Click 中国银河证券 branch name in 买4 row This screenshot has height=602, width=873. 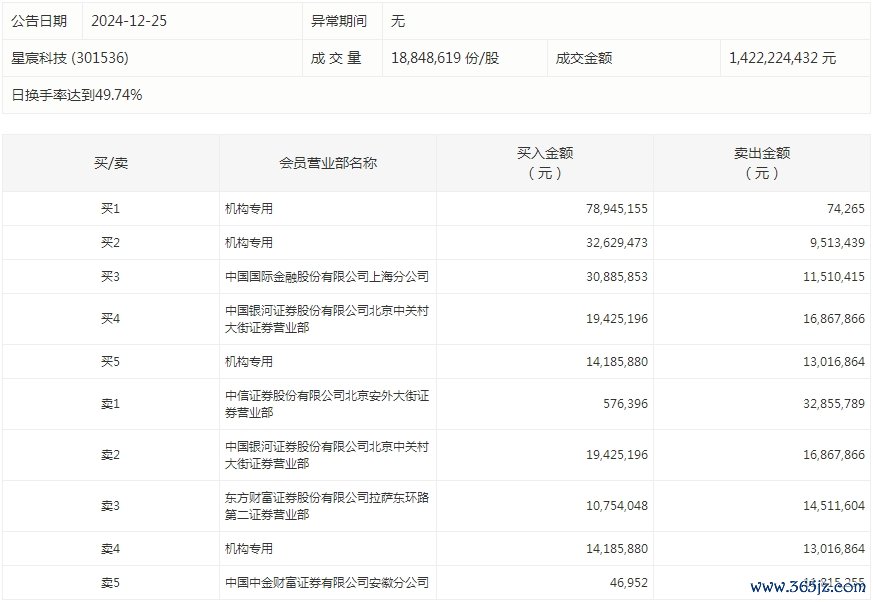327,319
